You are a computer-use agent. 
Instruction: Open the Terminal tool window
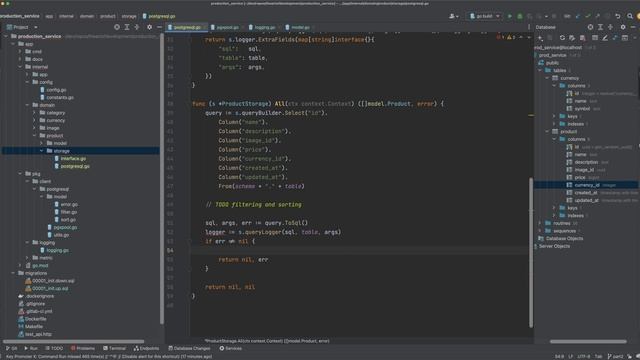(114, 348)
